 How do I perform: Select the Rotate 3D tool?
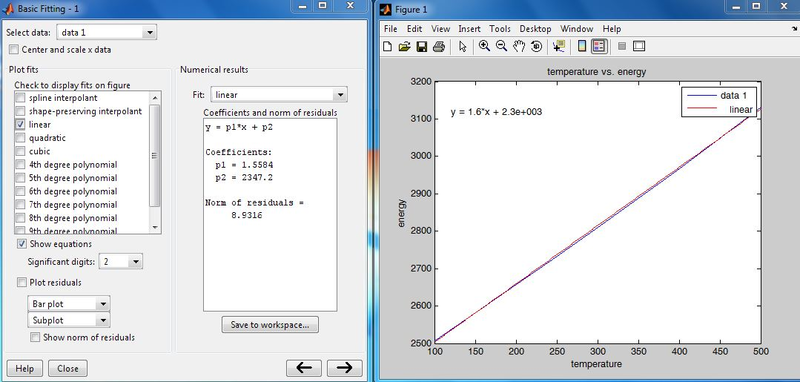coord(536,46)
